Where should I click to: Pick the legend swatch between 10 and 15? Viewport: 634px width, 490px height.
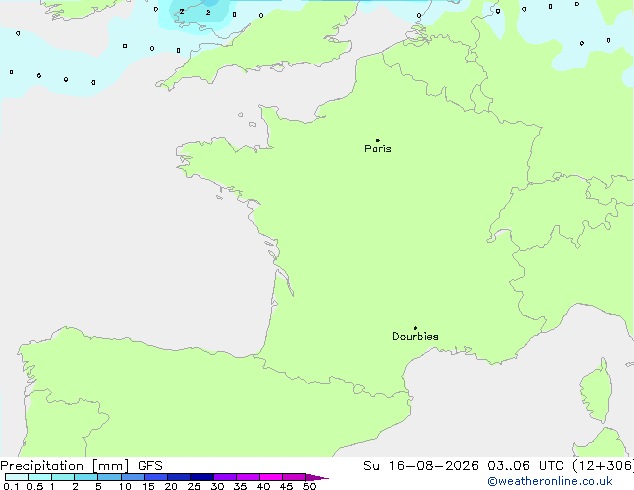[x=133, y=477]
